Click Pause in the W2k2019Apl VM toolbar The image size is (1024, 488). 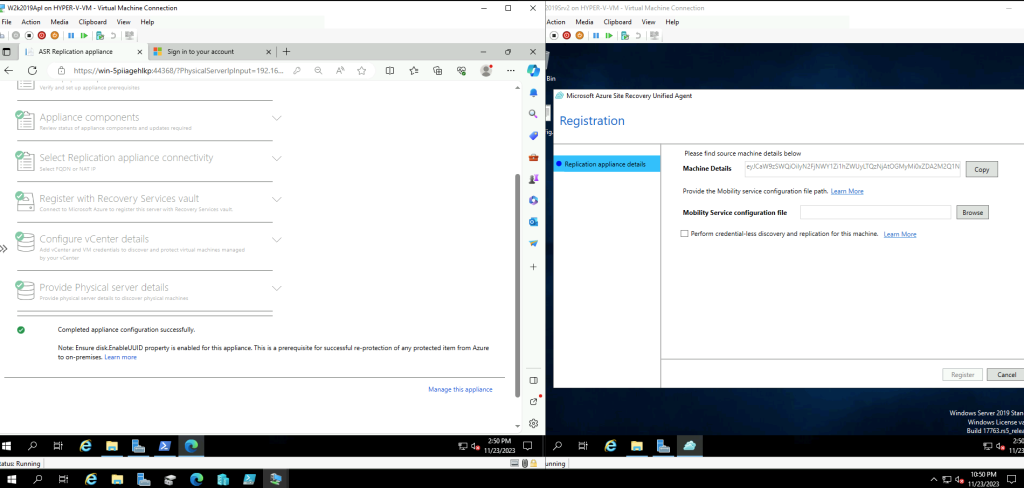73,35
